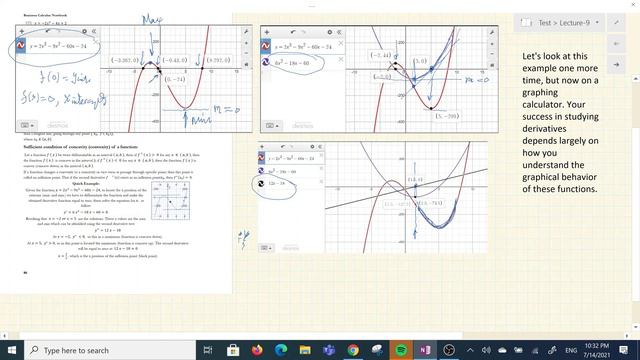This screenshot has height=360, width=640.
Task: Select the graph image showing 6x² − 18x − 60
Action: [x=379, y=80]
